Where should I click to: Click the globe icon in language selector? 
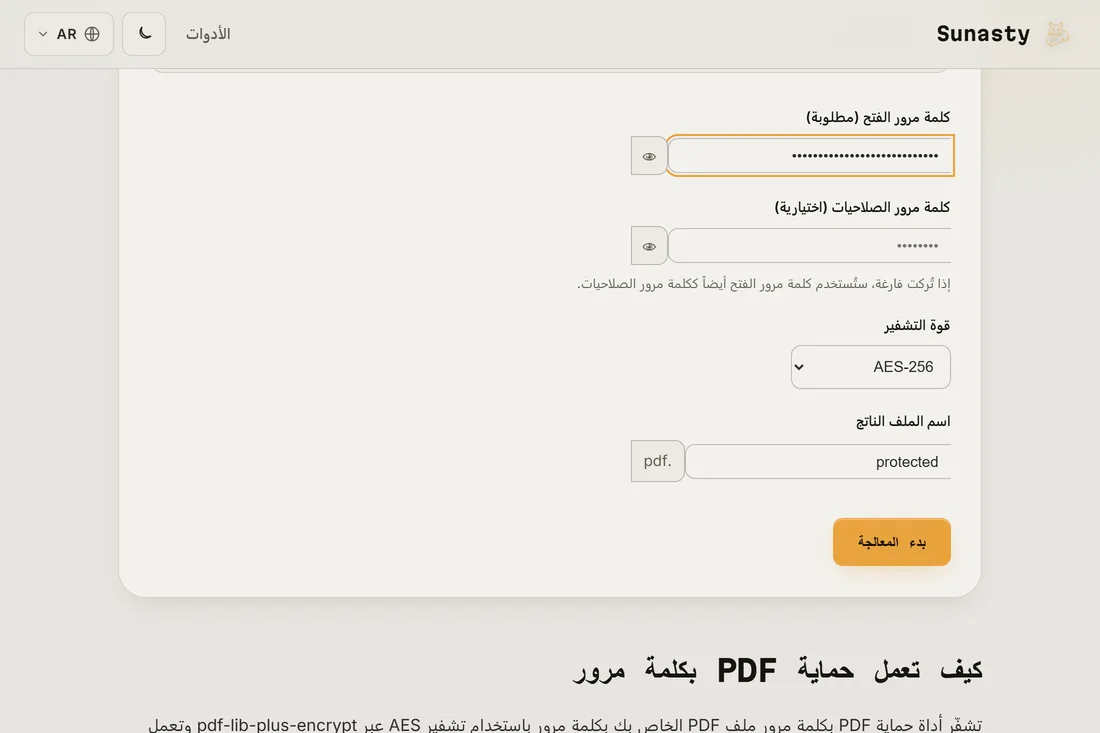(x=92, y=34)
